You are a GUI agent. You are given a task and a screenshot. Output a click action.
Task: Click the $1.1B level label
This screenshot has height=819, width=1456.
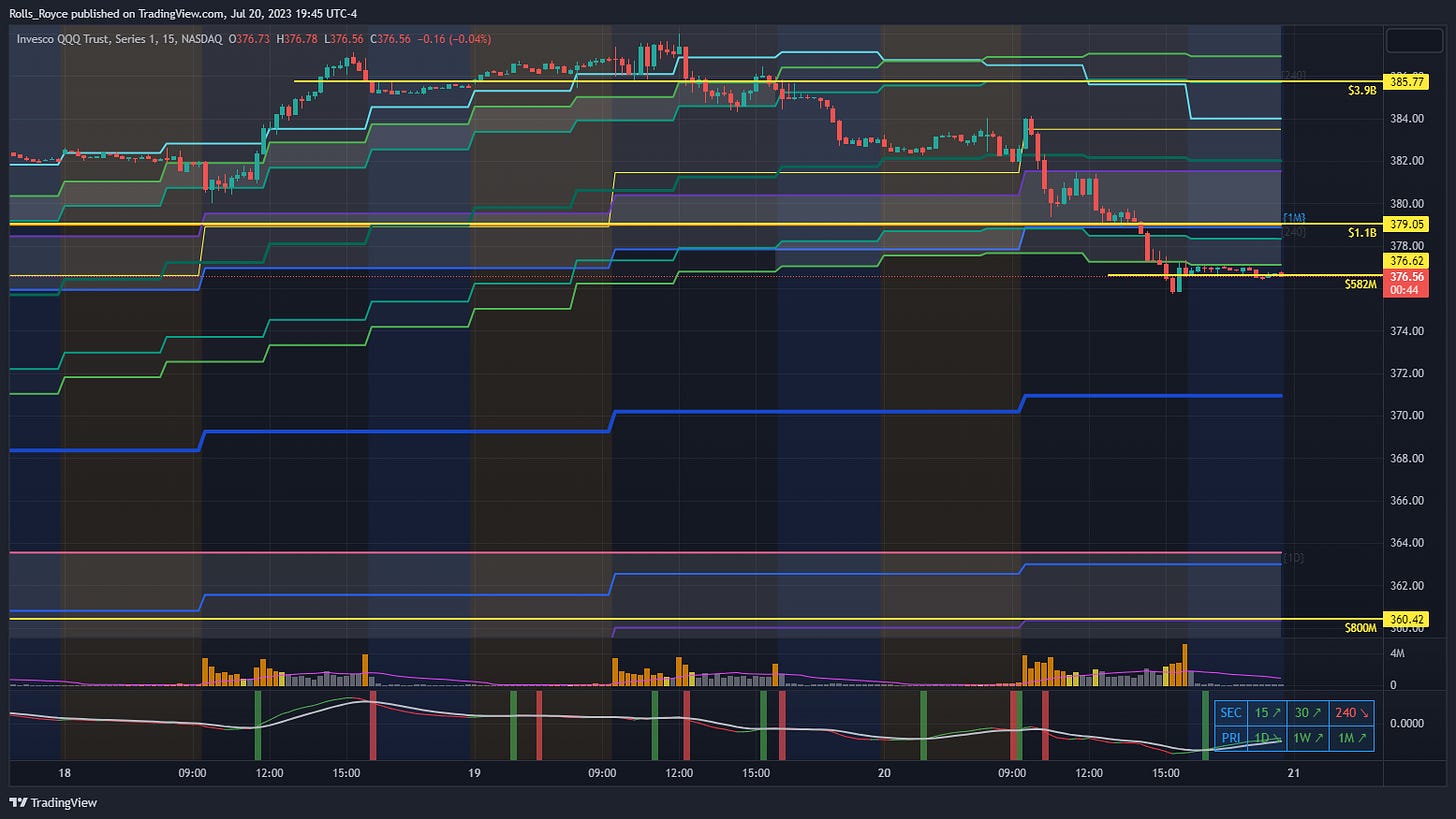(x=1362, y=232)
